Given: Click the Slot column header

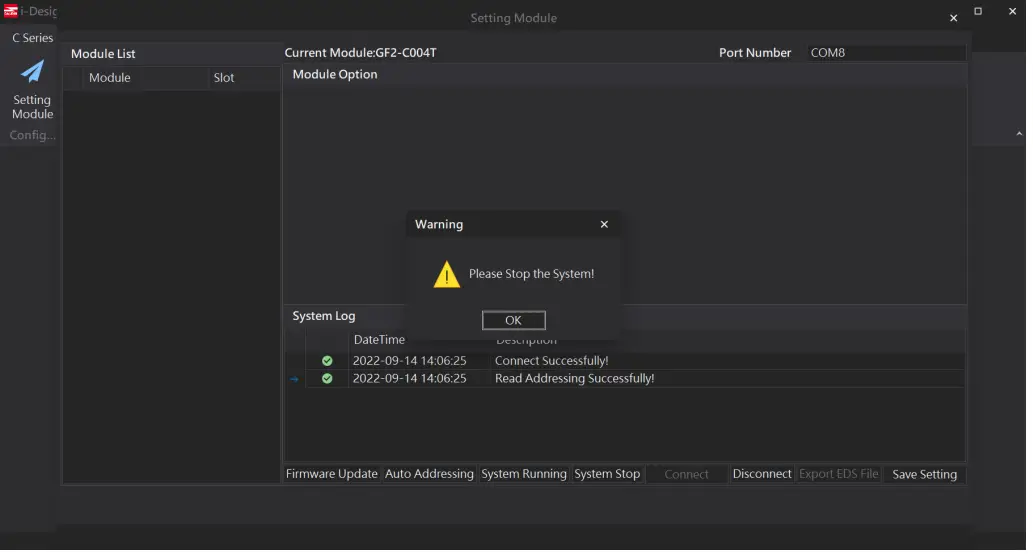Looking at the screenshot, I should pyautogui.click(x=224, y=78).
